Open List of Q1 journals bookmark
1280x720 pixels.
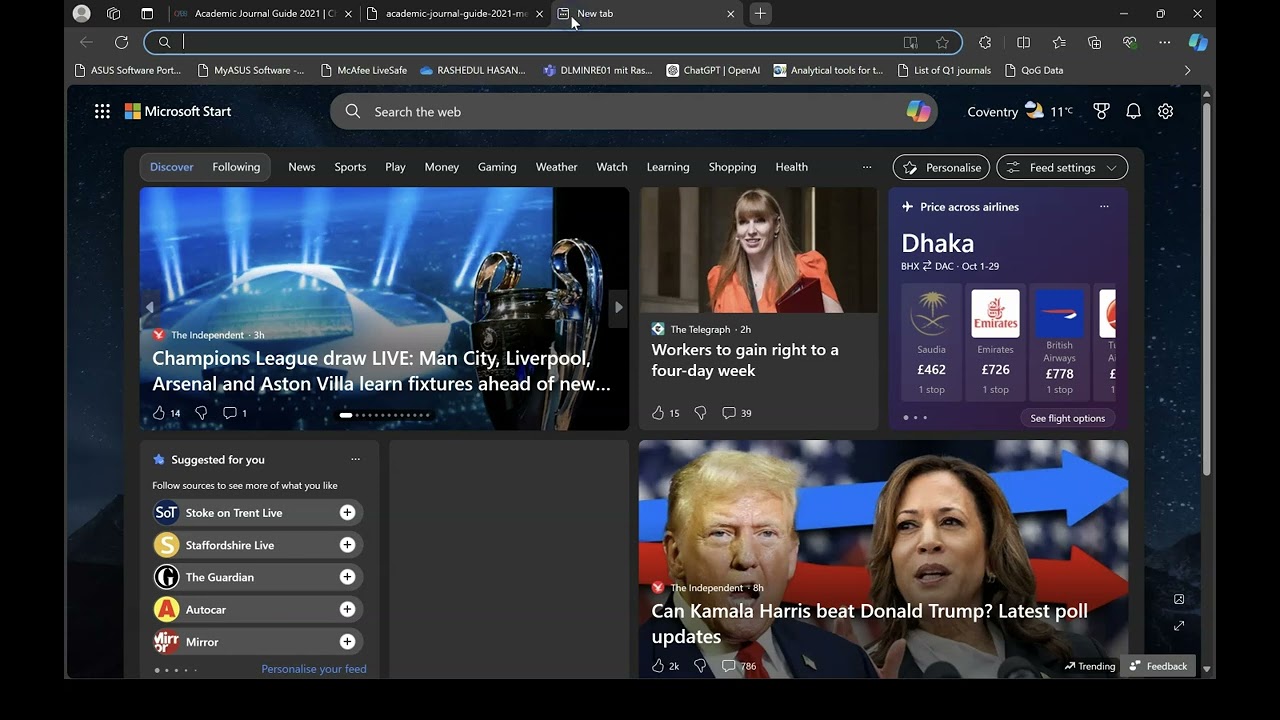[x=944, y=70]
